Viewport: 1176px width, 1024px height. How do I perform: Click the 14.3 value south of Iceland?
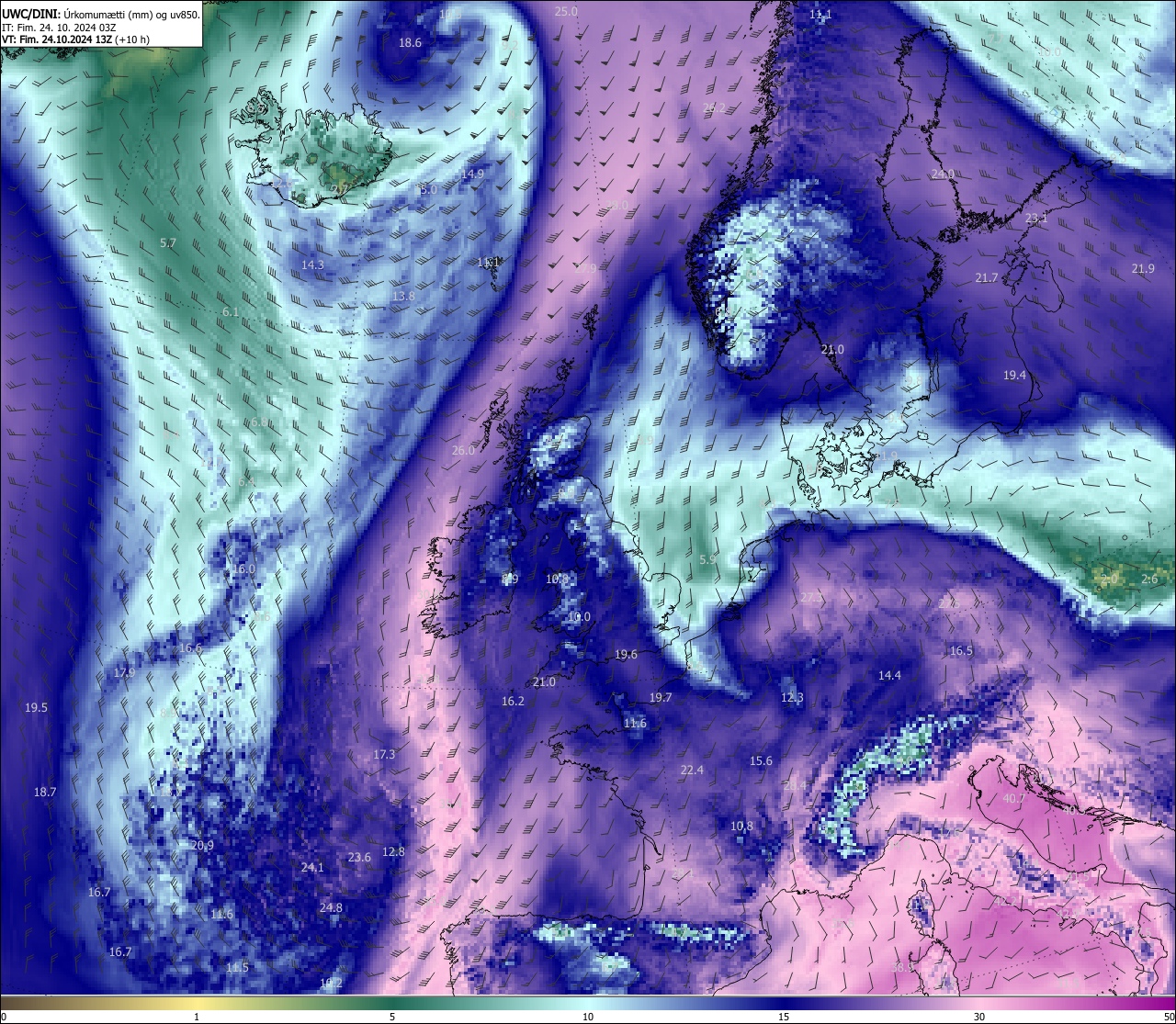[312, 264]
